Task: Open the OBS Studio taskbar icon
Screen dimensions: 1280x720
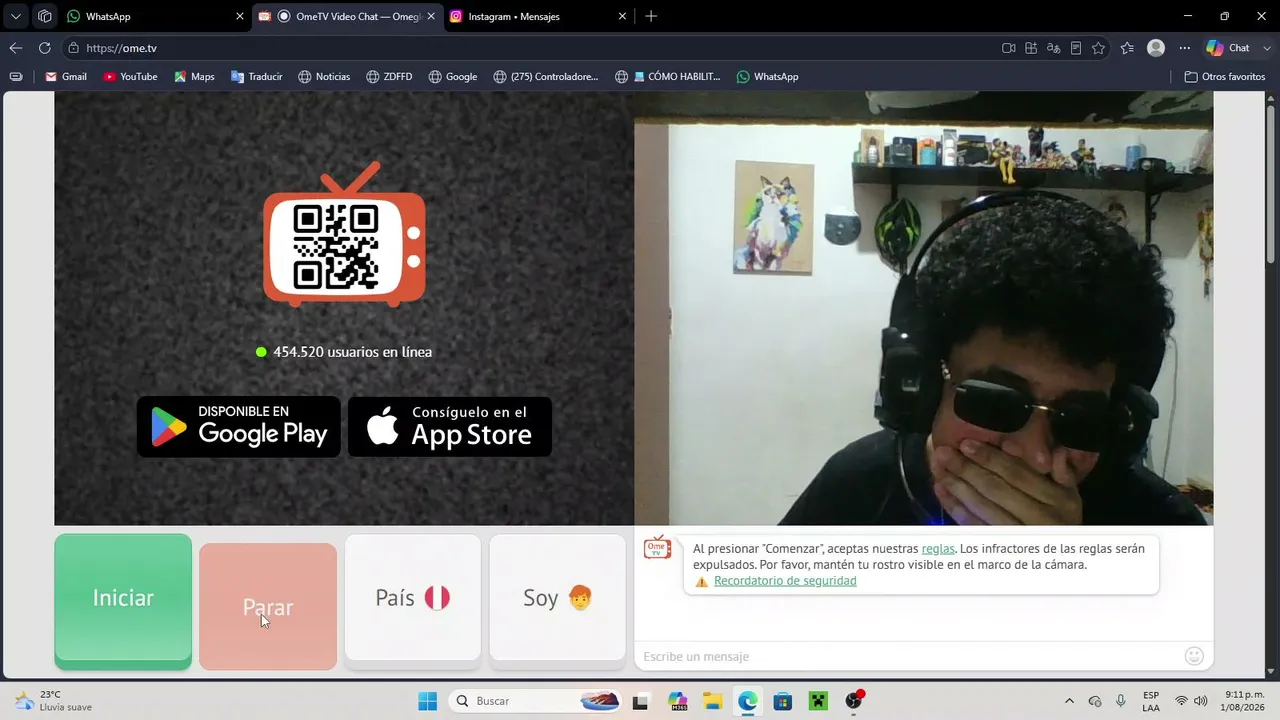Action: coord(854,701)
